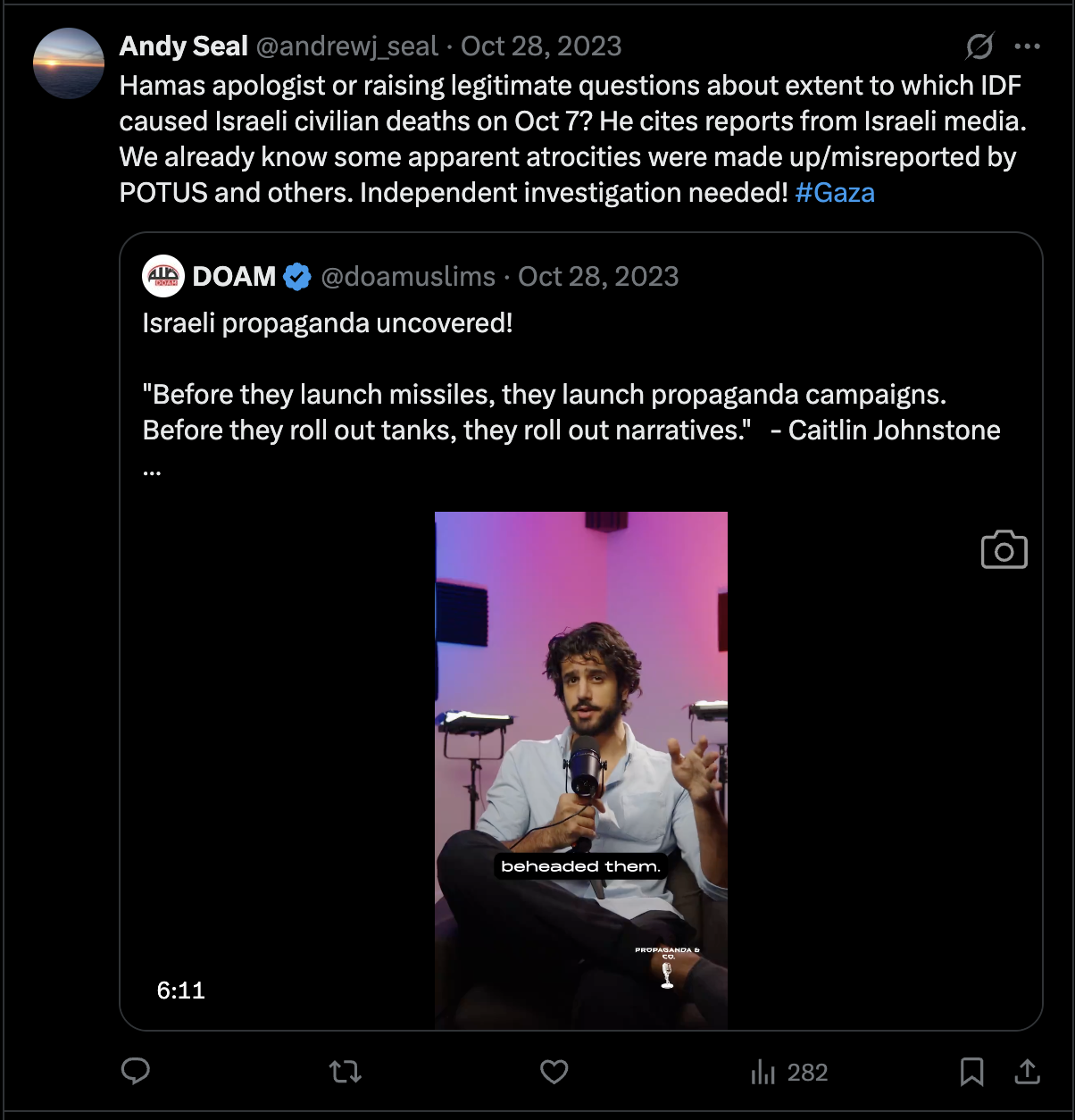Image resolution: width=1075 pixels, height=1120 pixels.
Task: Bookmark this tweet
Action: click(971, 1071)
